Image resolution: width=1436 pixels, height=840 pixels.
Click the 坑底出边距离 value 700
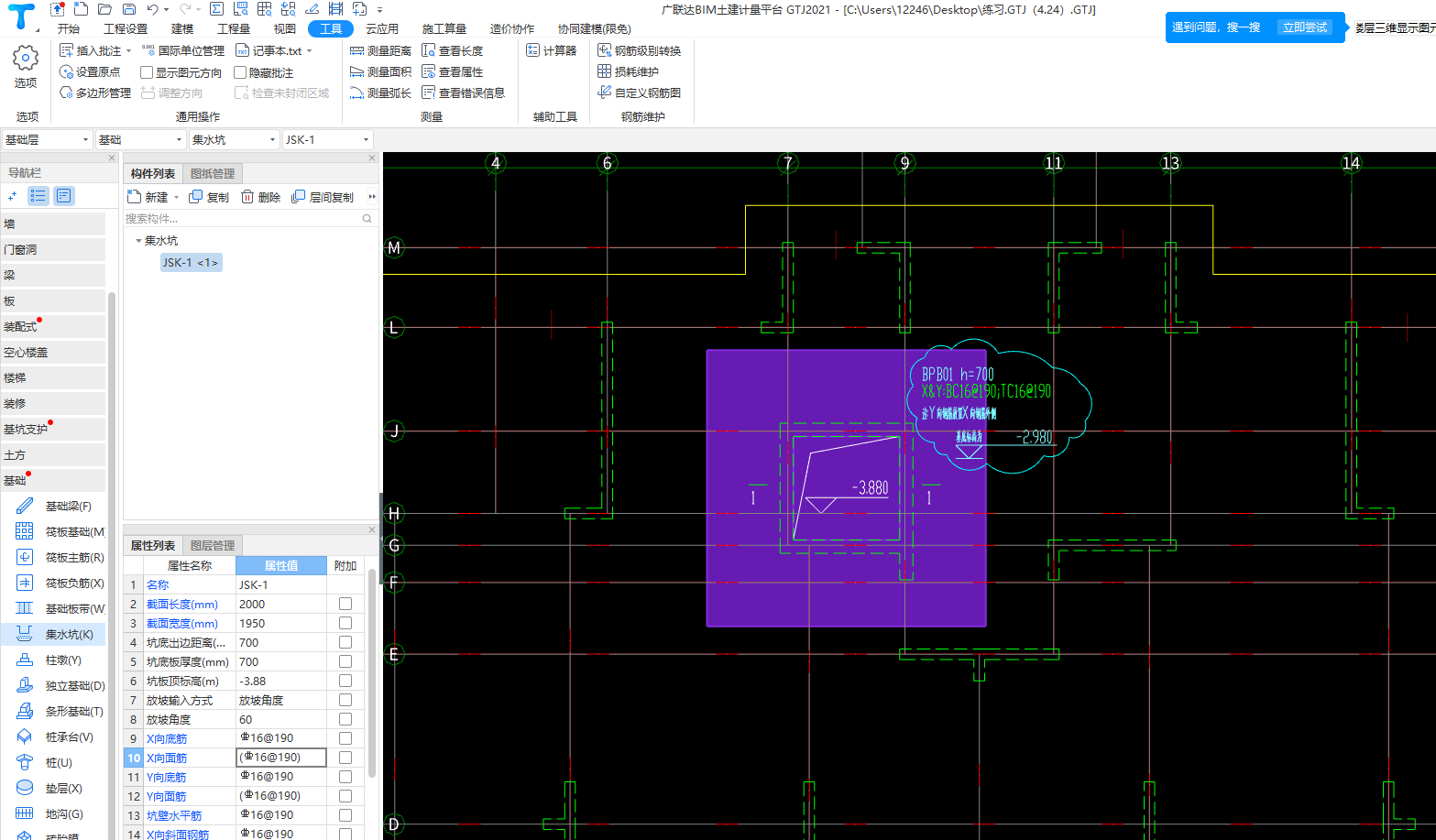pyautogui.click(x=281, y=642)
